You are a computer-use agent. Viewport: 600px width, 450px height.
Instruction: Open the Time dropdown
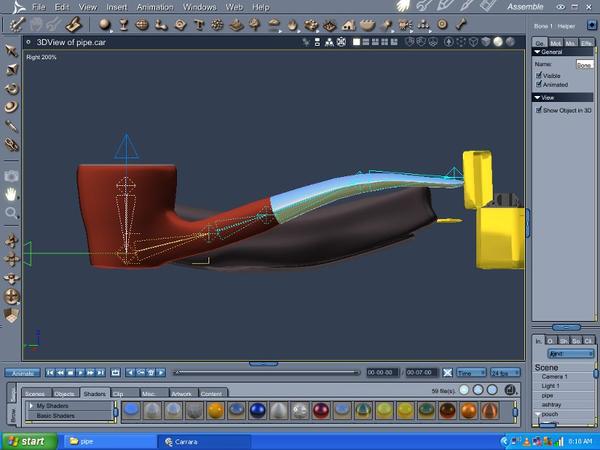pos(471,372)
